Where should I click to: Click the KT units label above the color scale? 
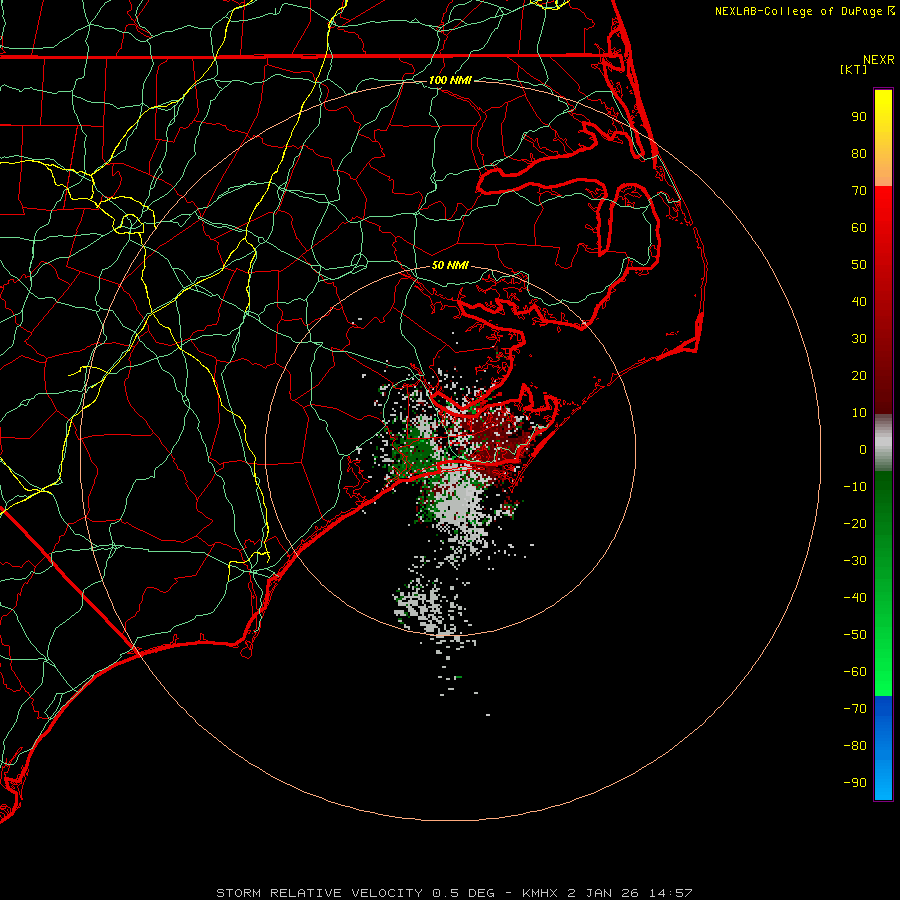(854, 69)
